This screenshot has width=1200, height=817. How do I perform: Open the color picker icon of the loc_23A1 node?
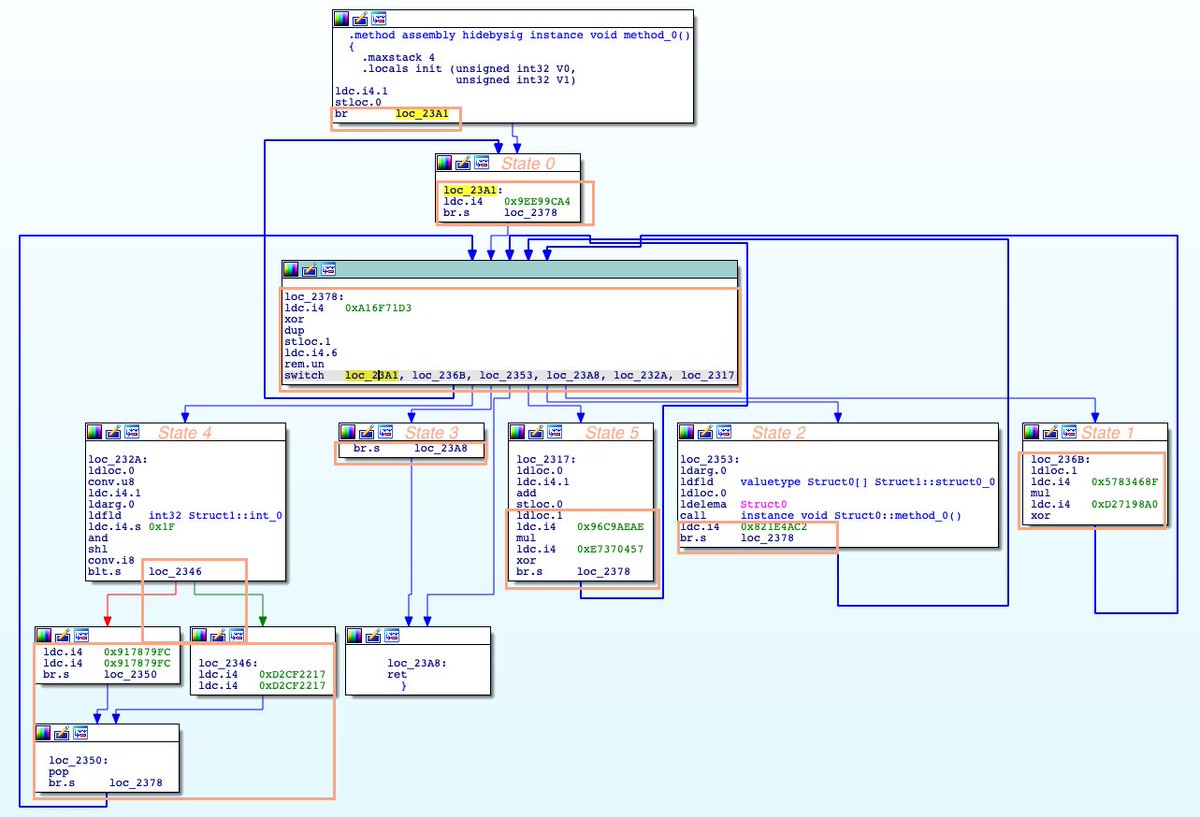click(x=446, y=162)
